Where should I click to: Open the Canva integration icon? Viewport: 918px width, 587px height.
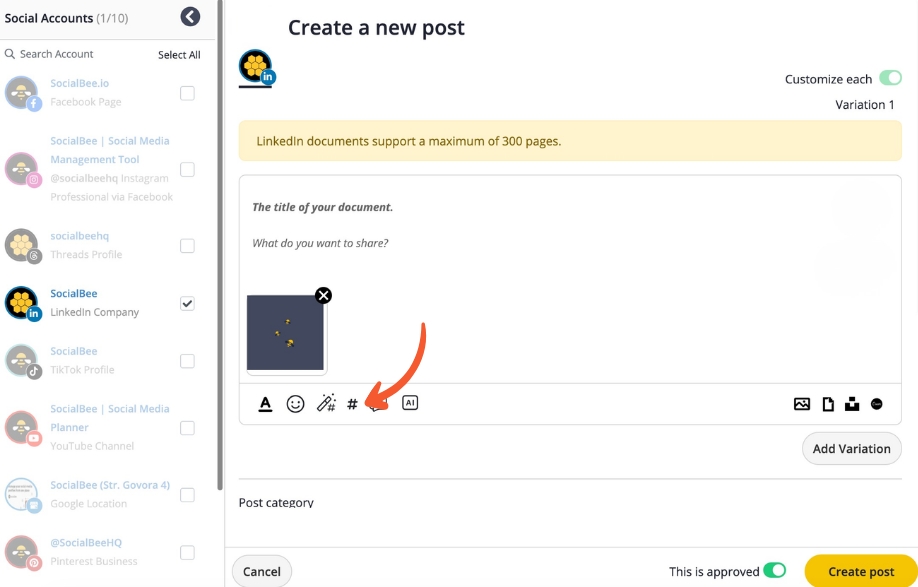coord(877,404)
